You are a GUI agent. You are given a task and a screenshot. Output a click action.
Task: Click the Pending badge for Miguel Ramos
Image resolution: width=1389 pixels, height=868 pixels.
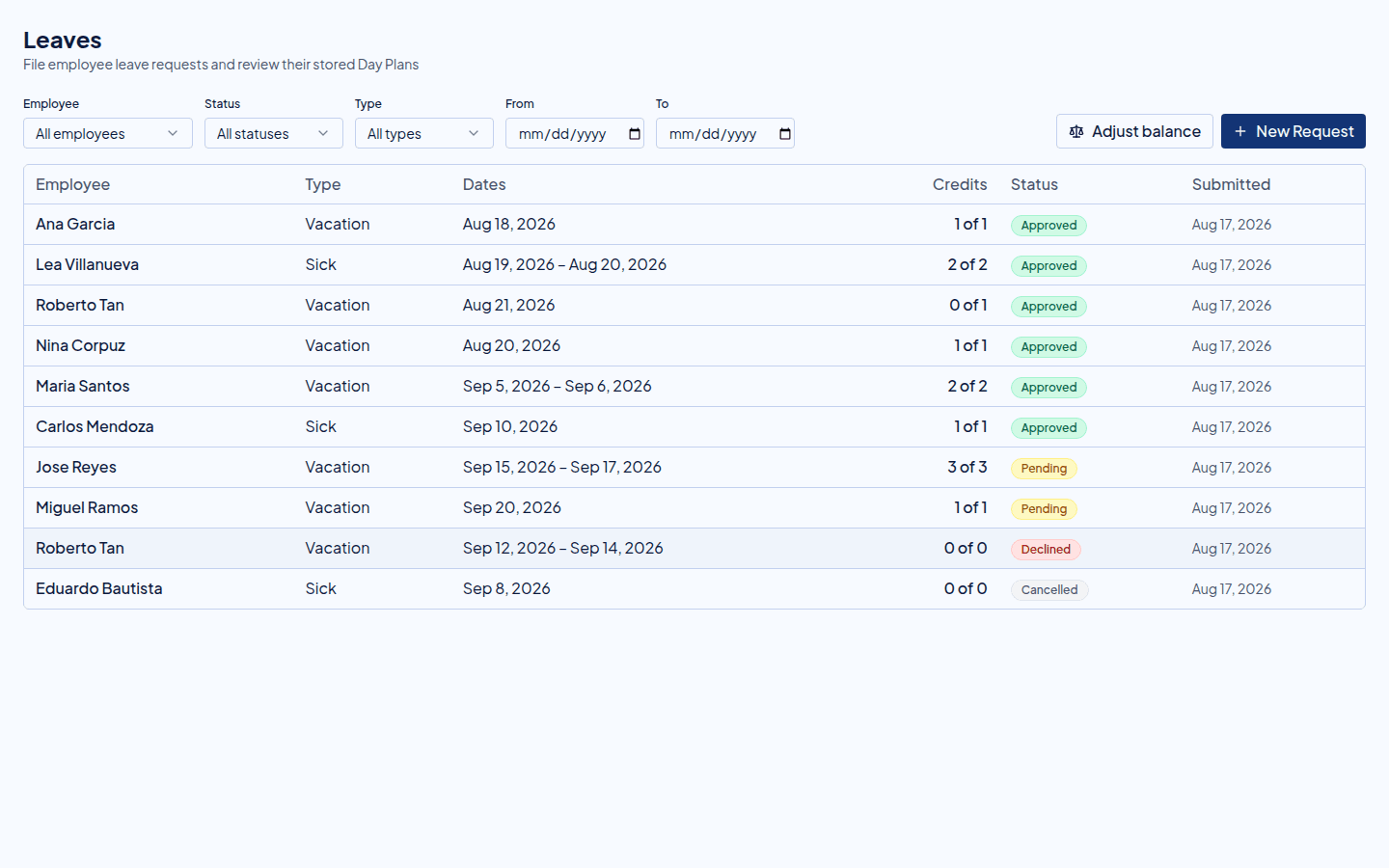(x=1044, y=509)
